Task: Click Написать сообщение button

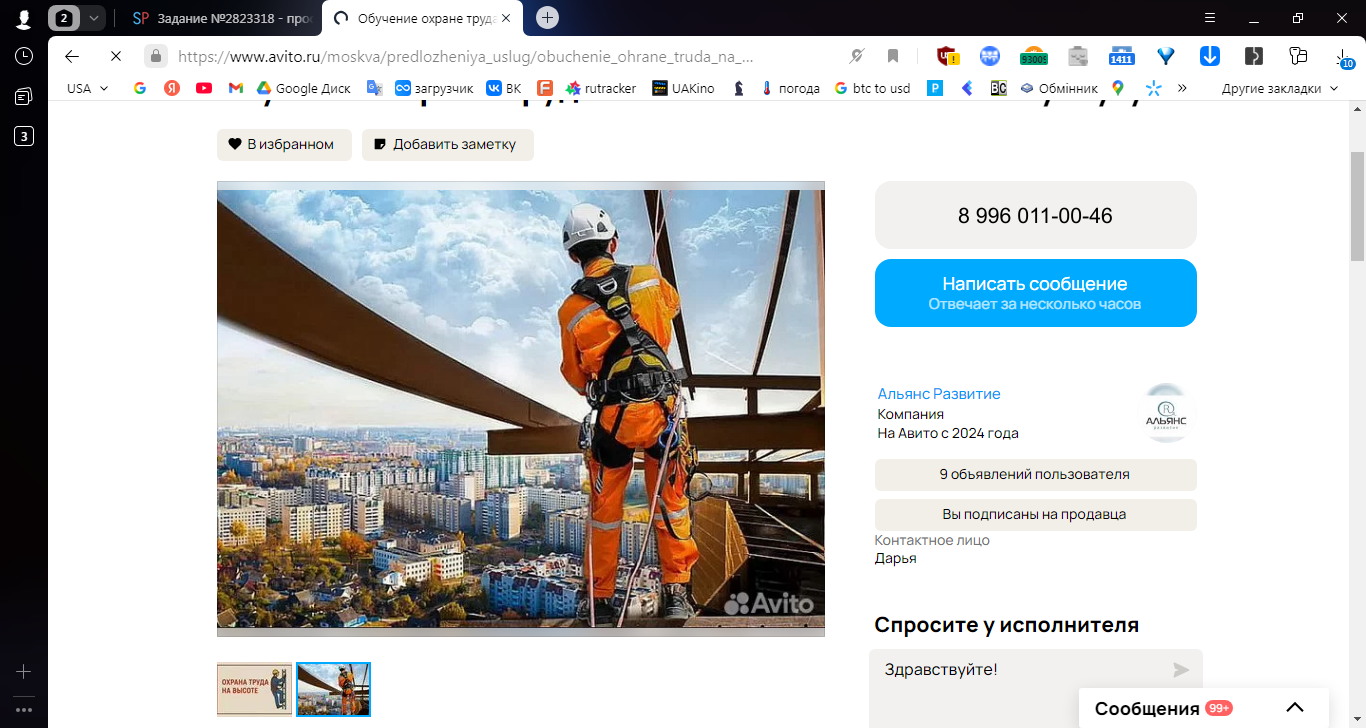Action: click(1036, 293)
